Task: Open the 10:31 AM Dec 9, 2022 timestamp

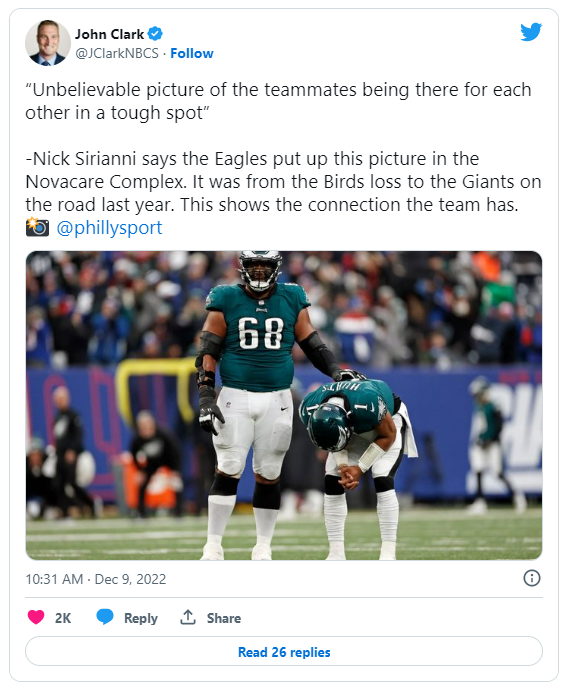Action: click(96, 579)
